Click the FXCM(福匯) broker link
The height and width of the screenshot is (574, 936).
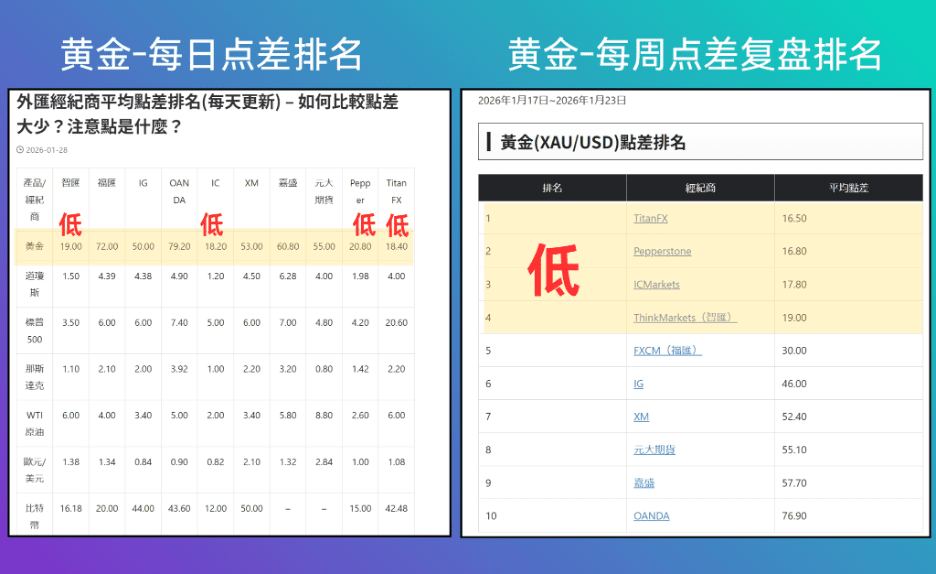667,350
